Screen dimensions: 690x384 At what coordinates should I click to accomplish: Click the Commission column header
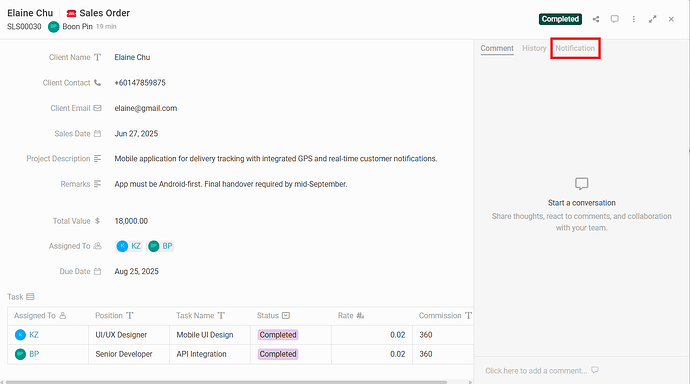tap(443, 316)
